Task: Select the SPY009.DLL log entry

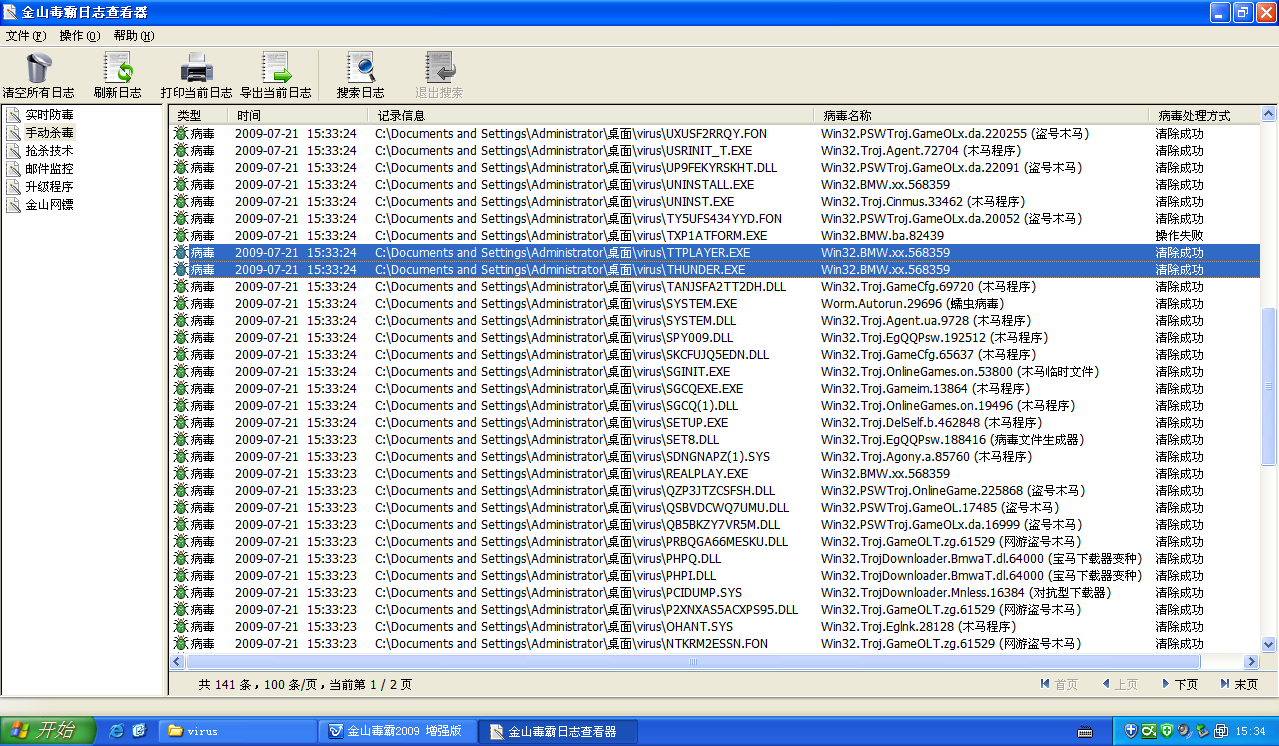Action: click(x=715, y=338)
